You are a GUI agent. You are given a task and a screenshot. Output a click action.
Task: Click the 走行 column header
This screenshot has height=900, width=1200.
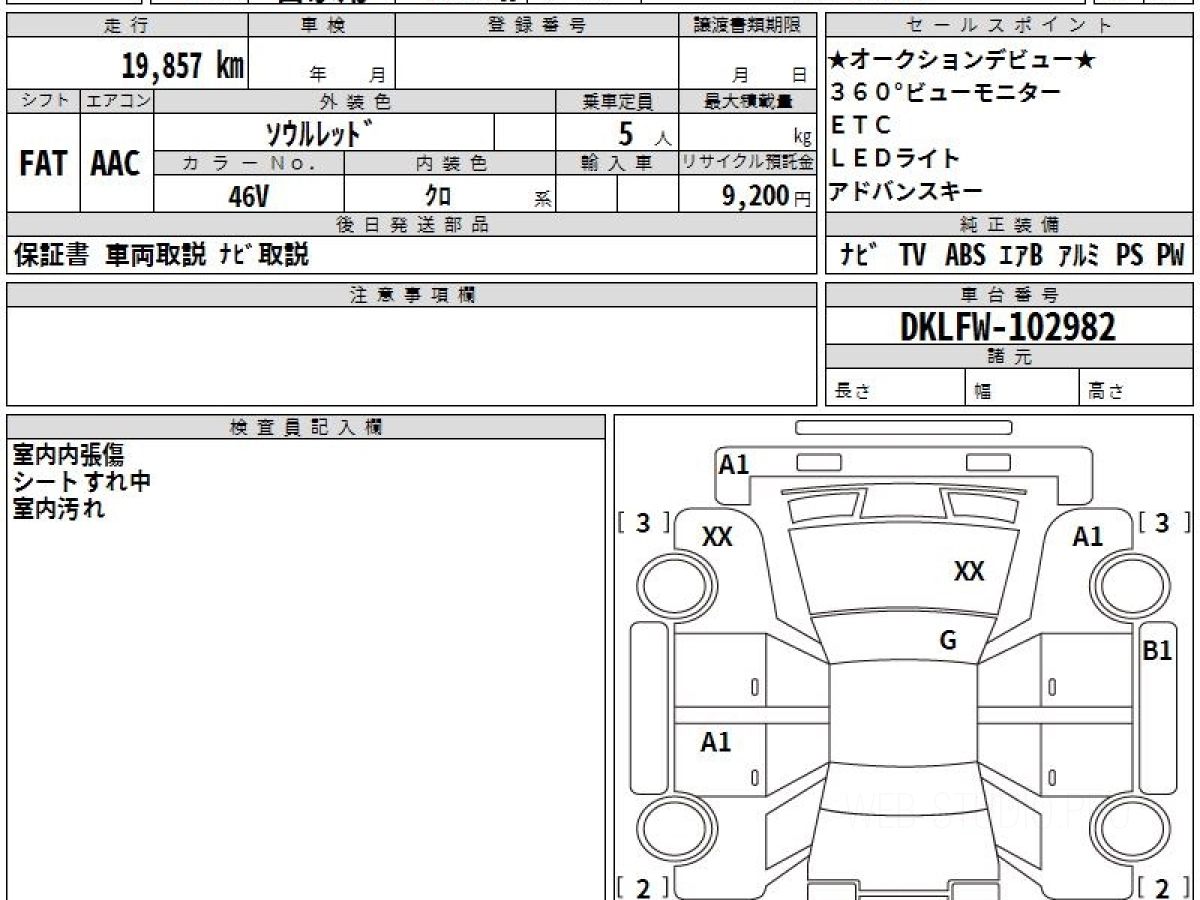click(127, 26)
